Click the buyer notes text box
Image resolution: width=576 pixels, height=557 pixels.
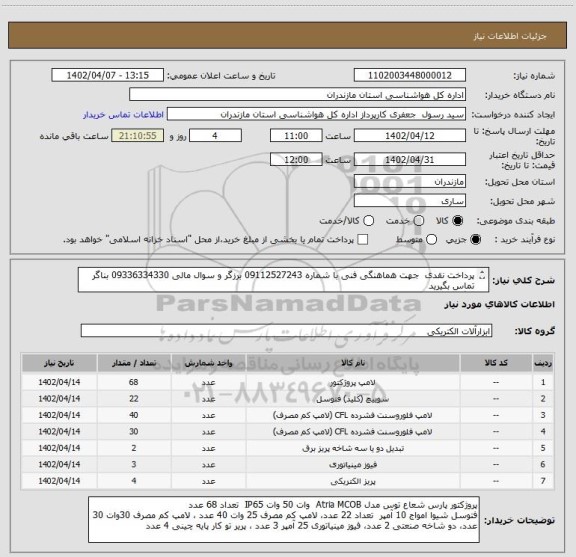tap(284, 520)
